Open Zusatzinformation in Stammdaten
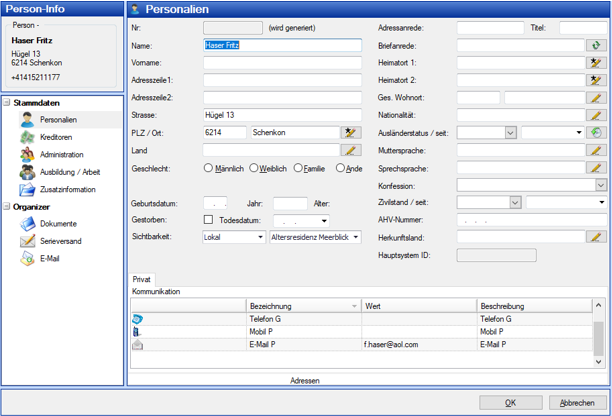The height and width of the screenshot is (416, 612). pyautogui.click(x=66, y=190)
